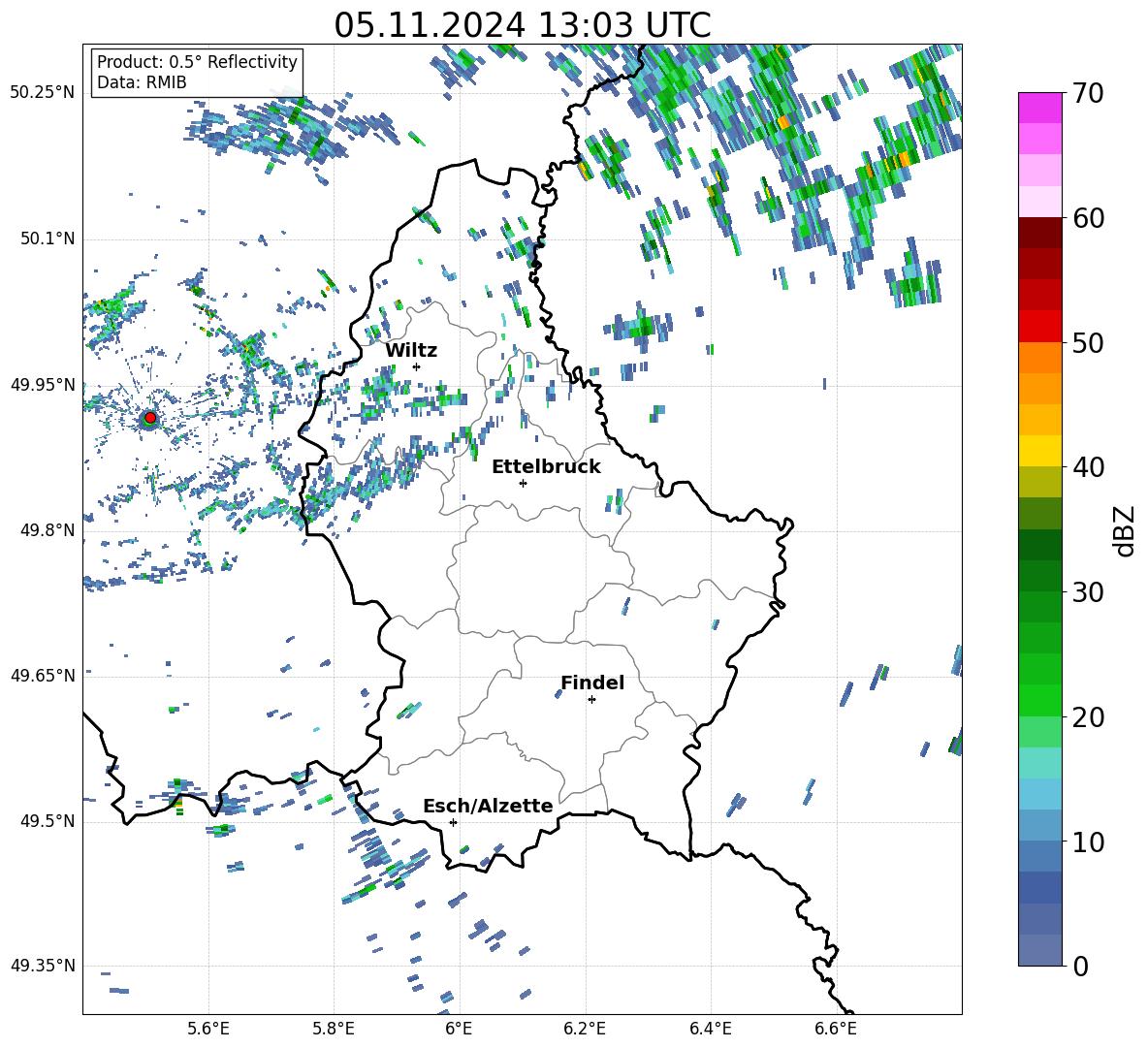Viewport: 1148px width, 1048px height.
Task: Click the 49.35°N latitude label
Action: click(x=43, y=966)
